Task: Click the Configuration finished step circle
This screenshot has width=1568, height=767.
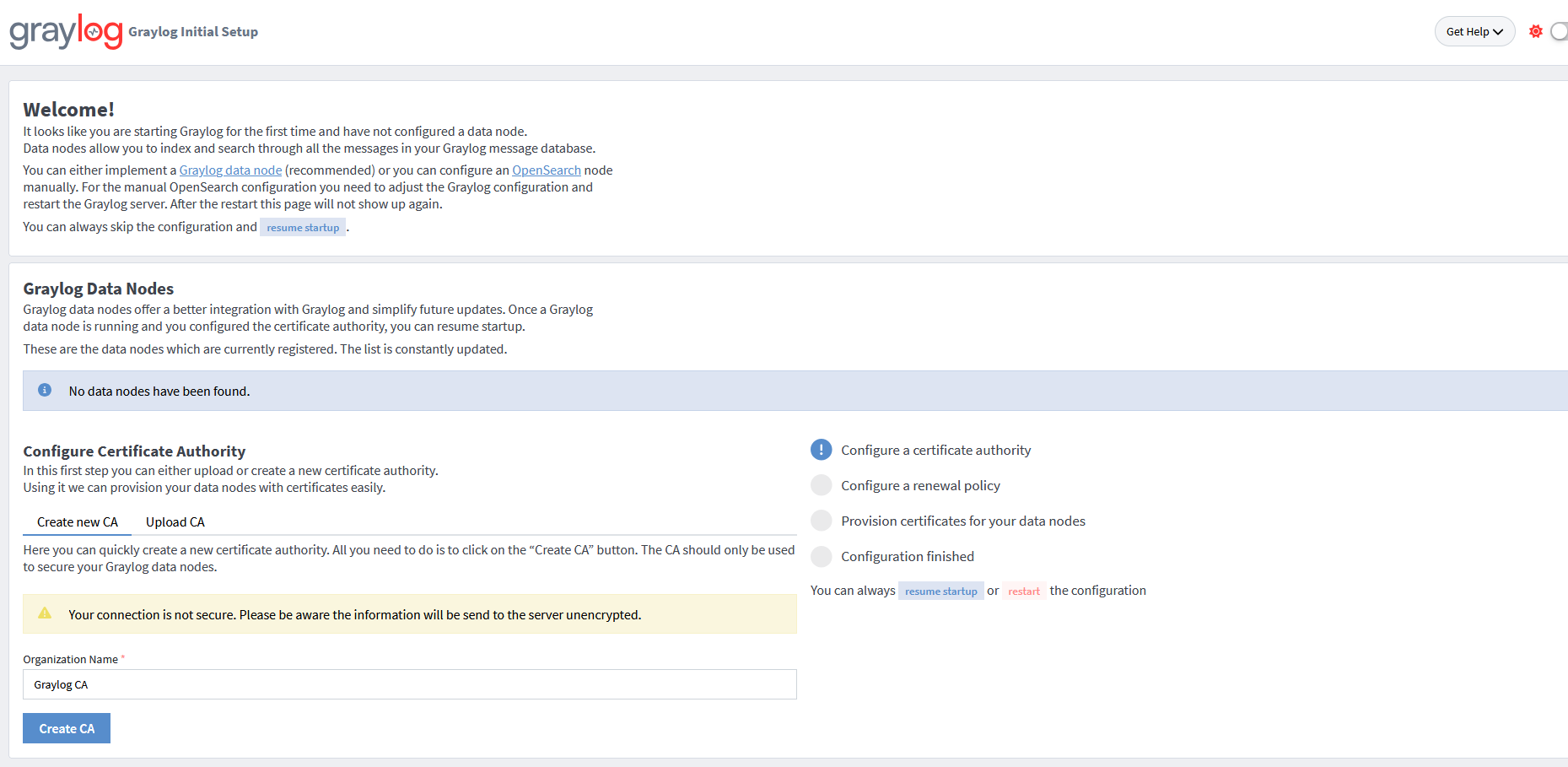Action: click(x=821, y=556)
